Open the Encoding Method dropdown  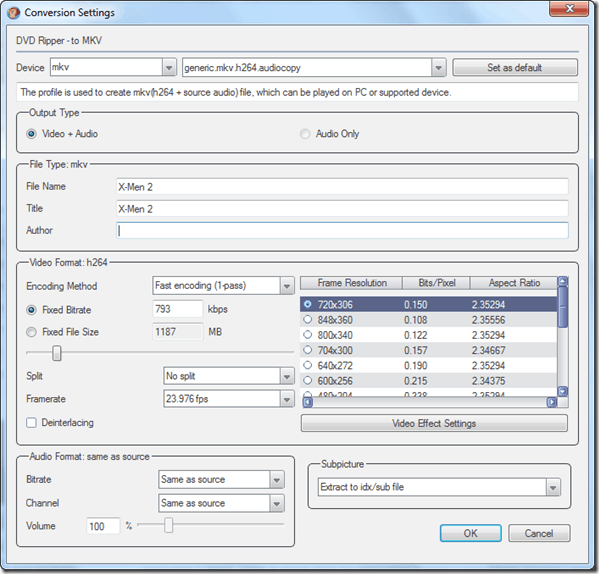[x=287, y=286]
